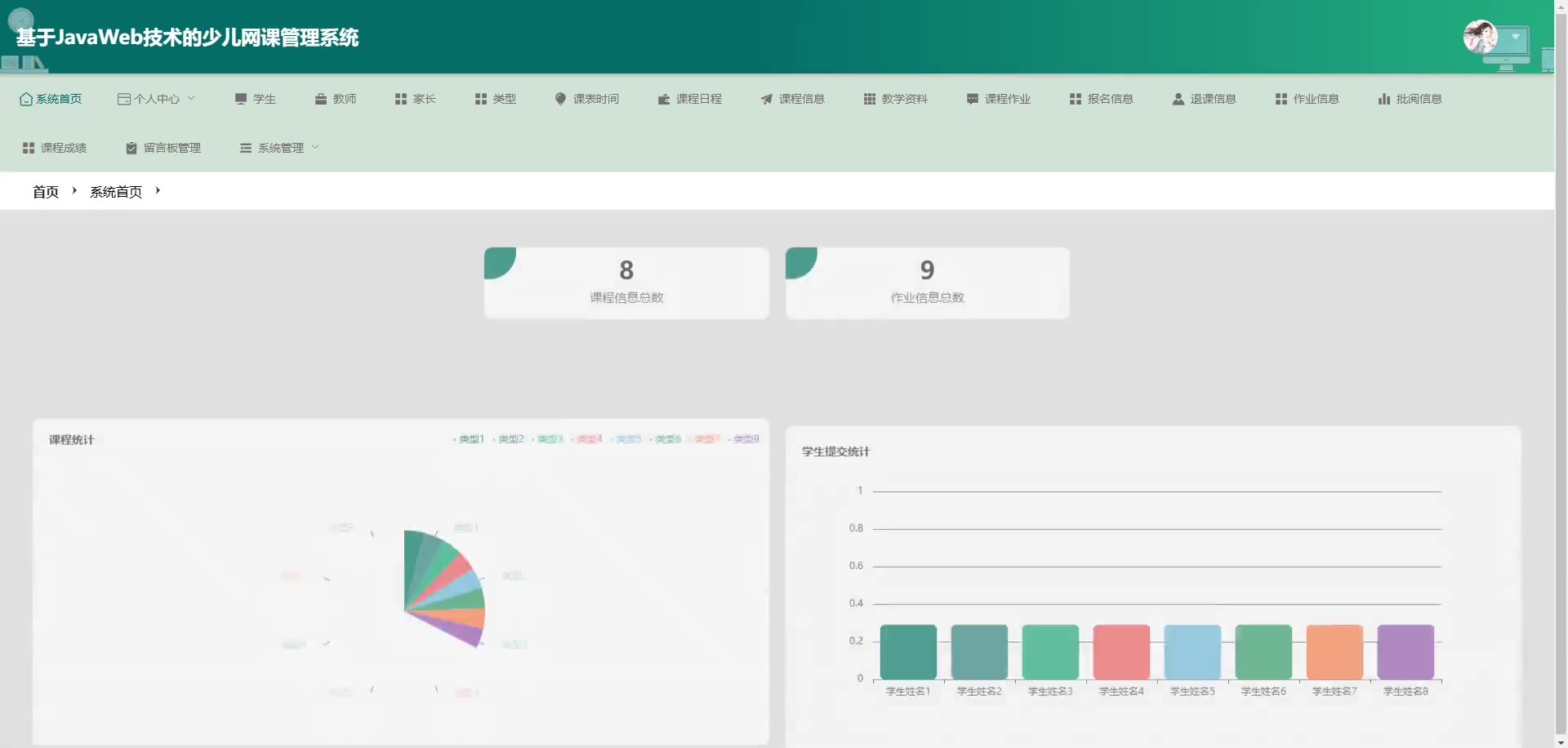Viewport: 1568px width, 748px height.
Task: Click the red bar above 学生姓名4
Action: coord(1121,652)
